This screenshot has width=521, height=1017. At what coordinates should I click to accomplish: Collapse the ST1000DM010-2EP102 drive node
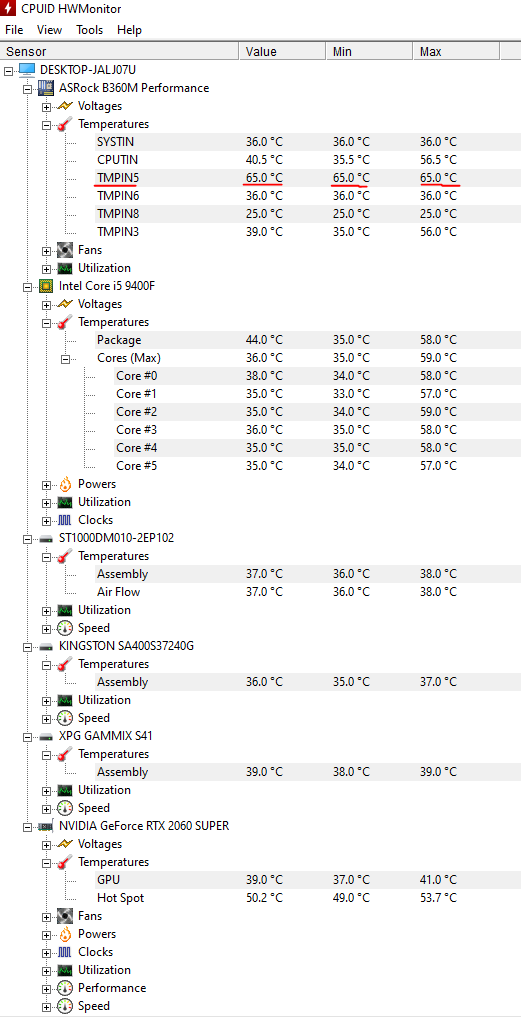(27, 538)
